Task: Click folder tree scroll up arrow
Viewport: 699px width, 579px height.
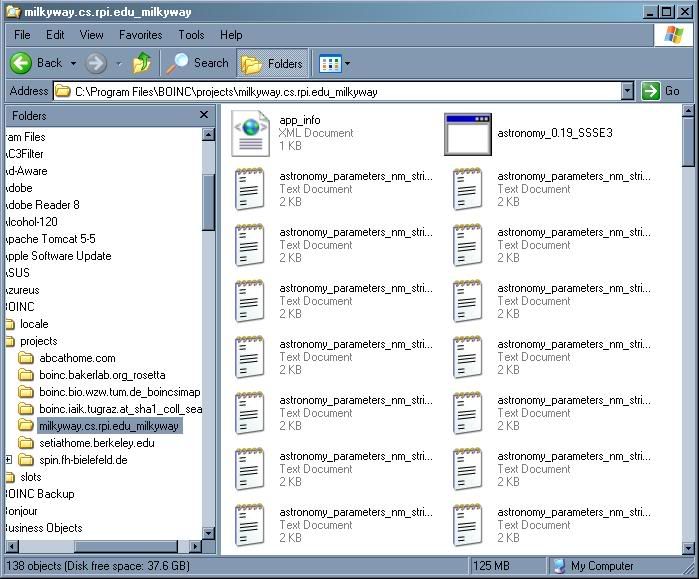Action: pyautogui.click(x=208, y=134)
